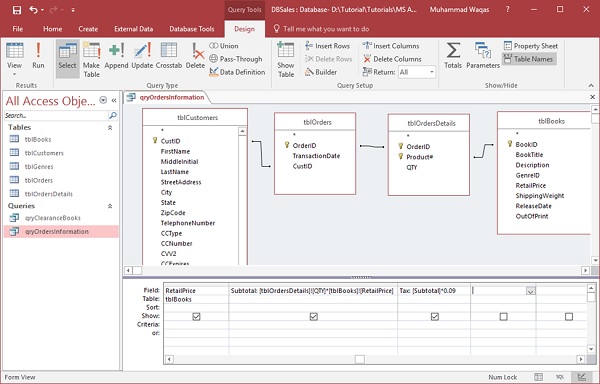
Task: Select the Data Definition option
Action: tap(237, 72)
